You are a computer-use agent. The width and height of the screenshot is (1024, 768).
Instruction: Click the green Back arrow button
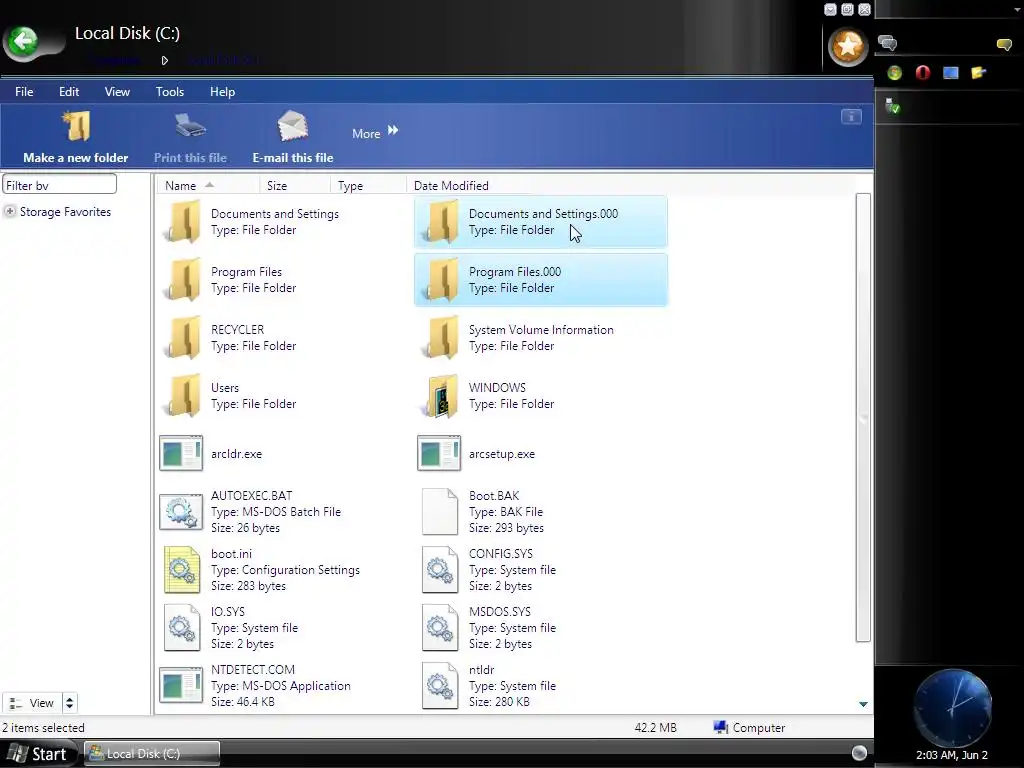[24, 42]
